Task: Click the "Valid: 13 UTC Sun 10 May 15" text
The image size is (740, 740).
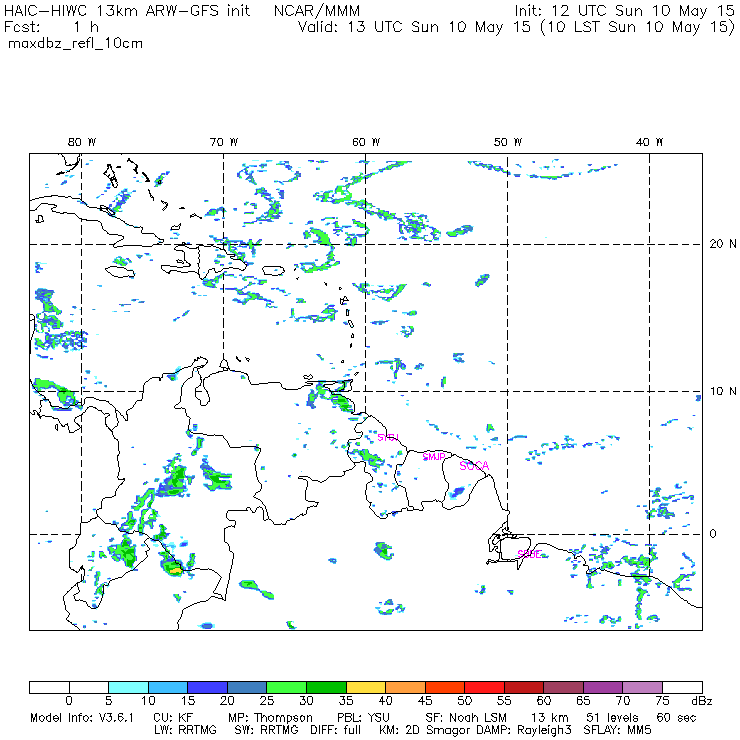Action: tap(414, 27)
